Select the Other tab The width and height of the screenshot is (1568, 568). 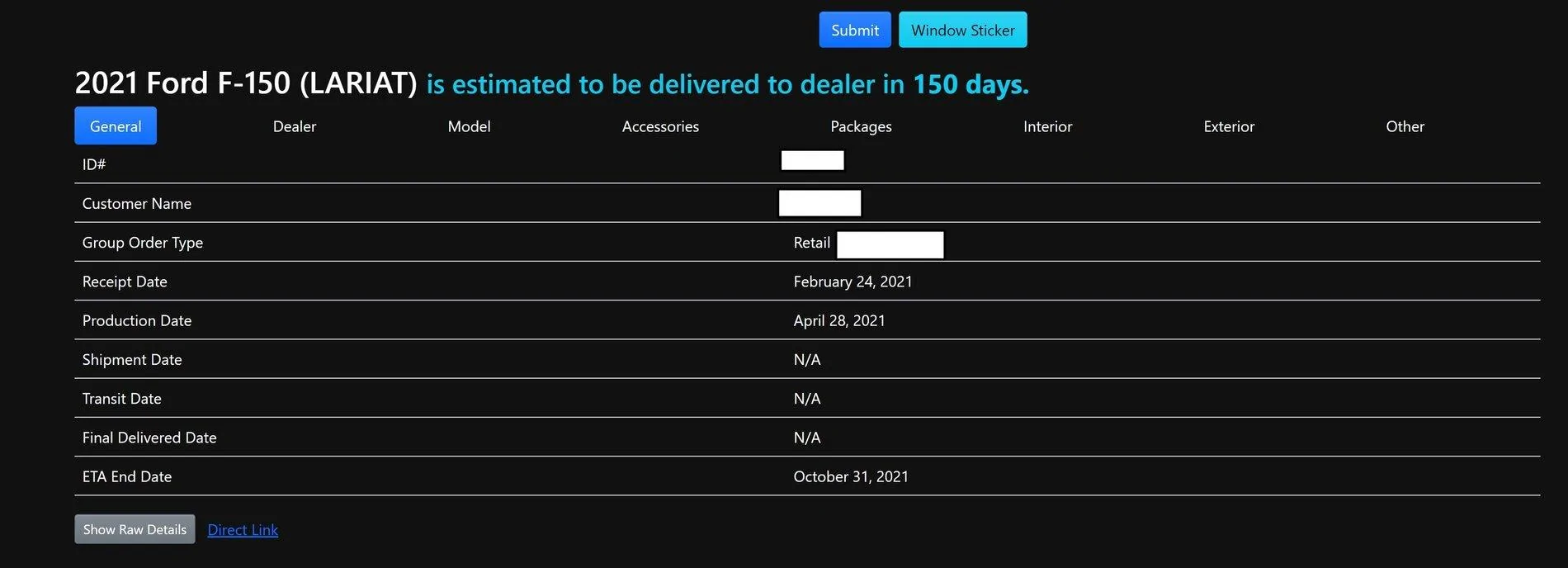[1405, 126]
